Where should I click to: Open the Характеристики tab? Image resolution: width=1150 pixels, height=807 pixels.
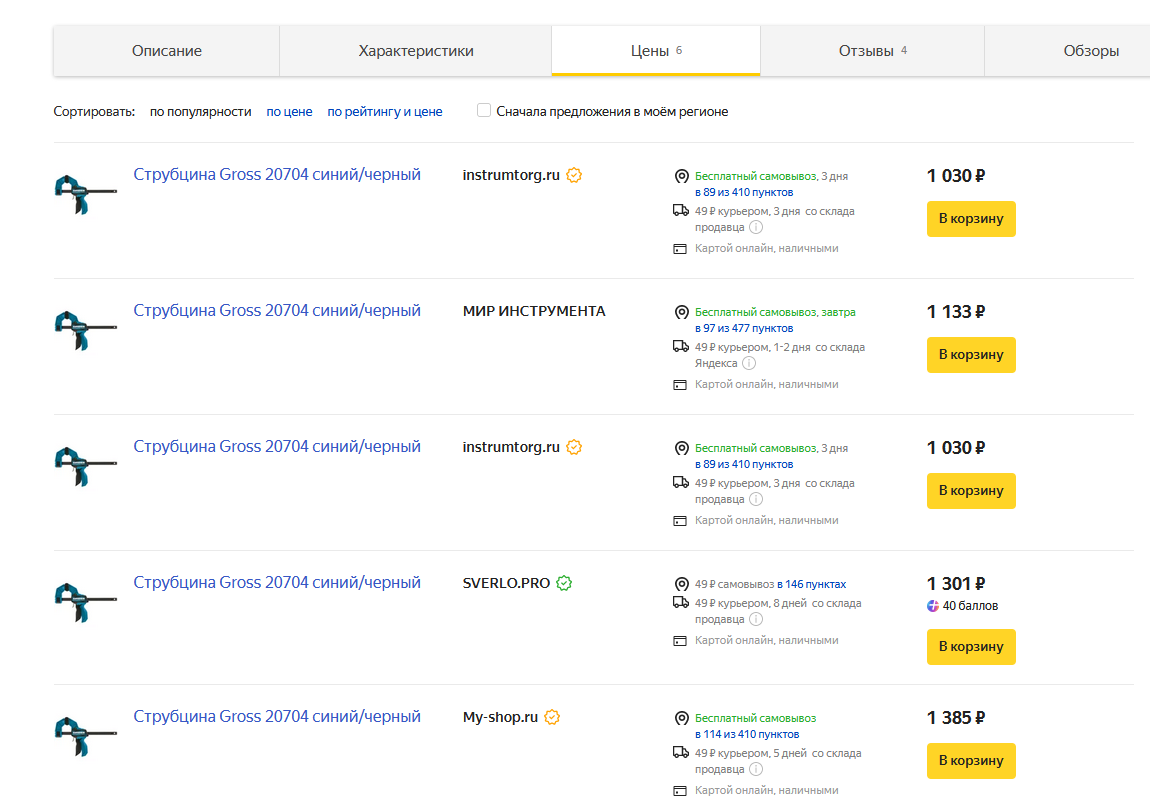coord(416,51)
